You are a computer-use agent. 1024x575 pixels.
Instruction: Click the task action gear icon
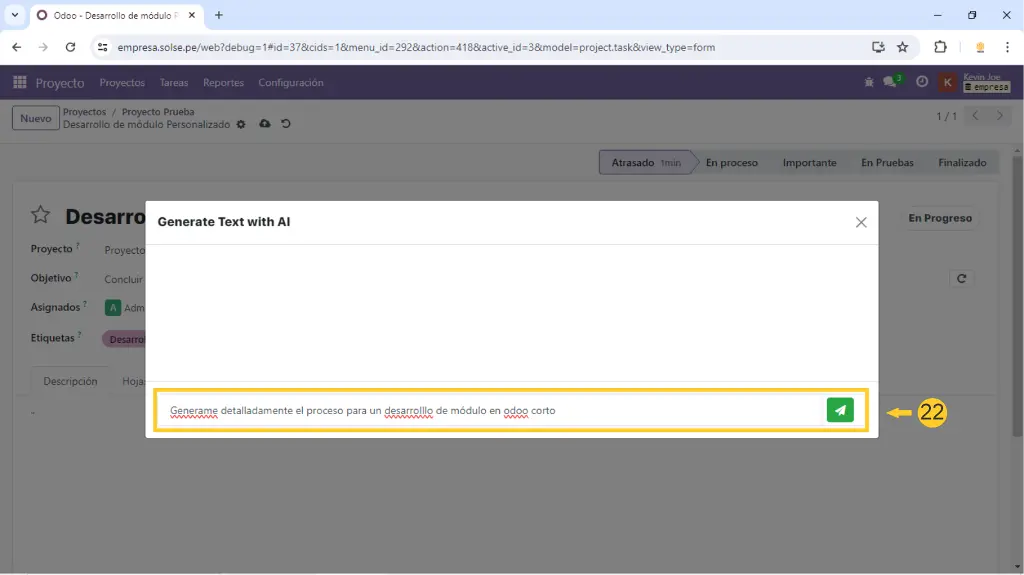point(241,125)
